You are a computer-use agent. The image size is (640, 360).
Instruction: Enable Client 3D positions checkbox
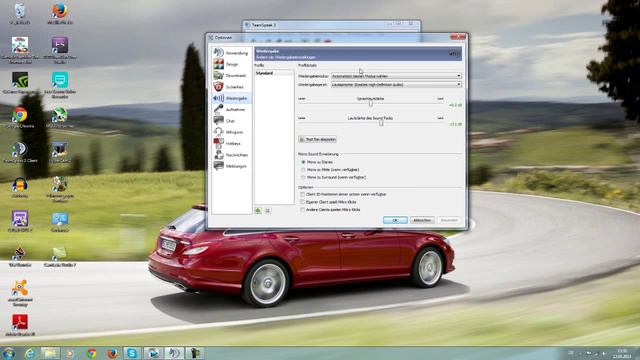point(302,194)
